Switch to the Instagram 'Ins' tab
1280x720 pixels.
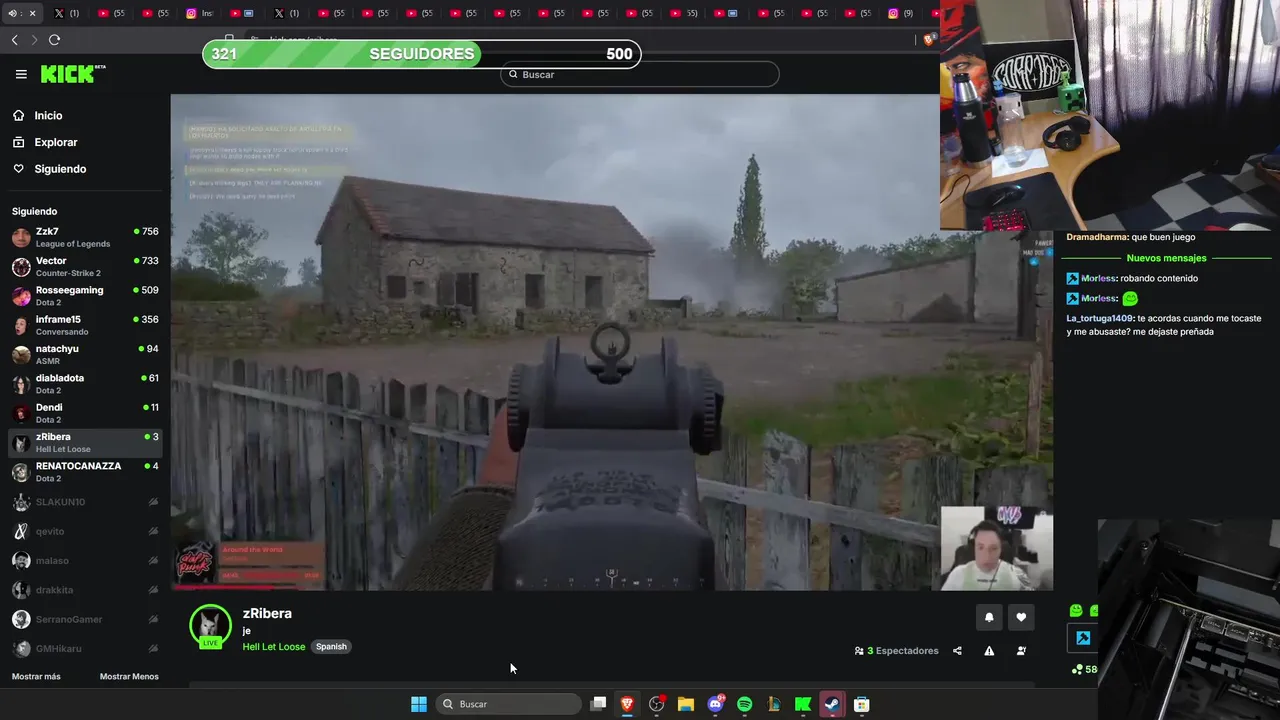(200, 13)
